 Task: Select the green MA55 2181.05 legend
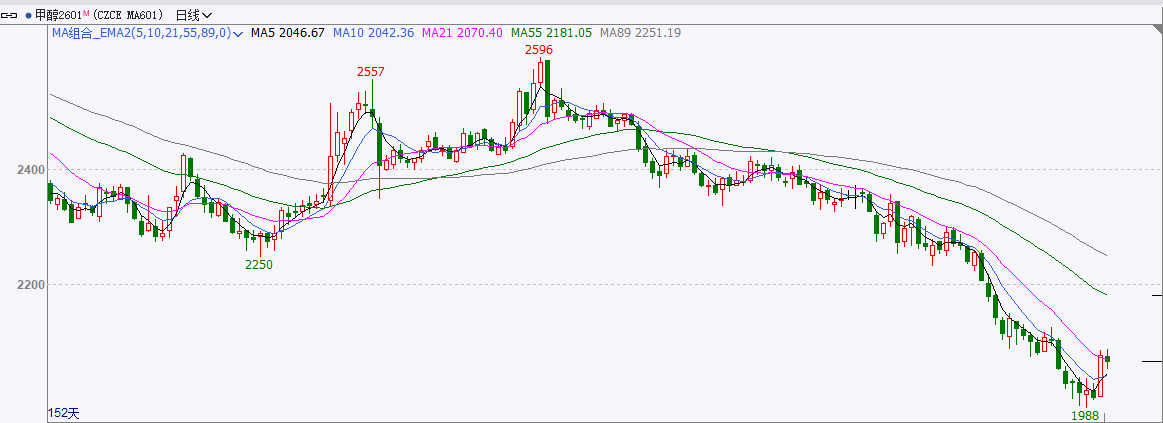point(551,33)
